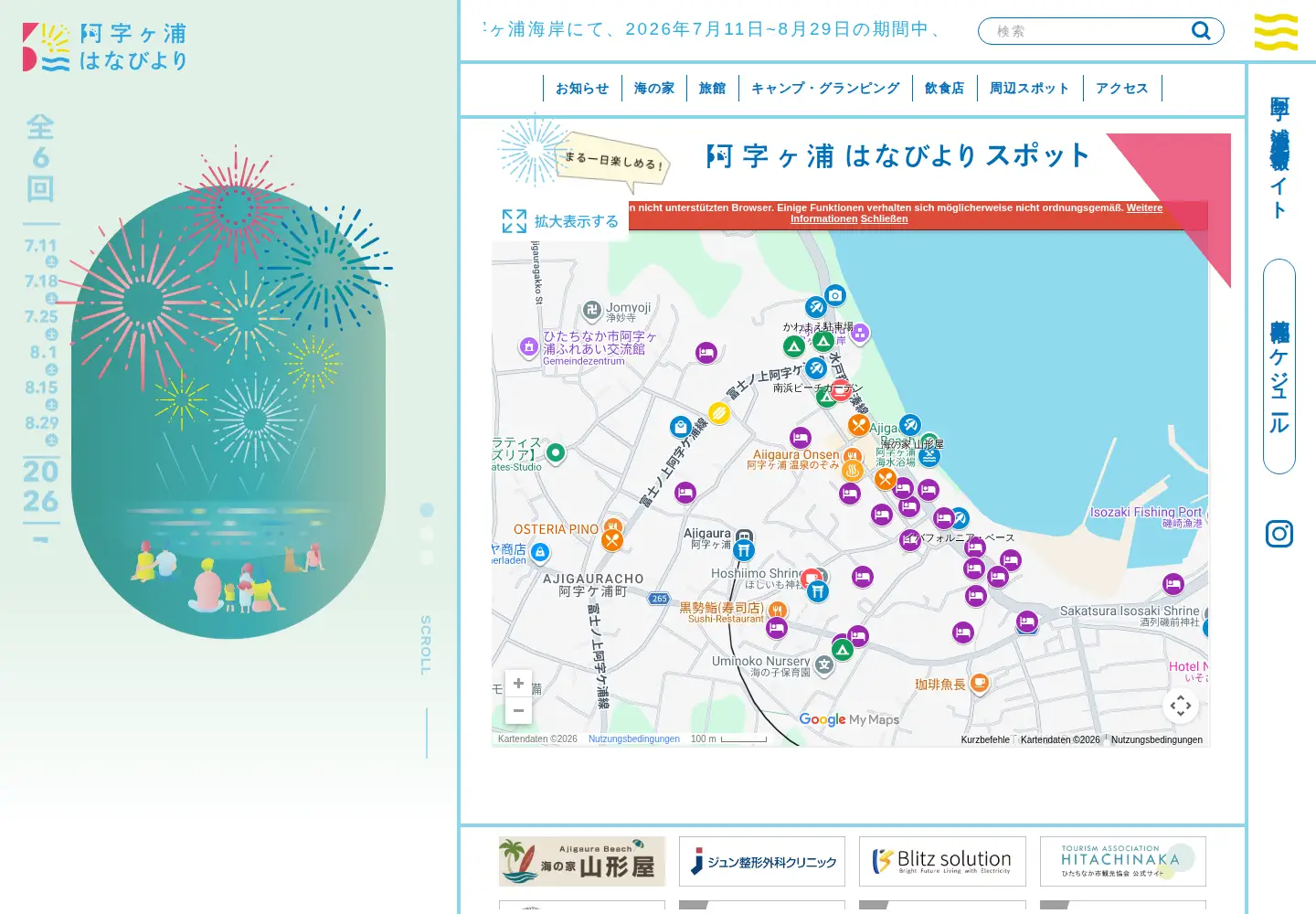Click the camera photo-spot marker on map

pos(835,296)
